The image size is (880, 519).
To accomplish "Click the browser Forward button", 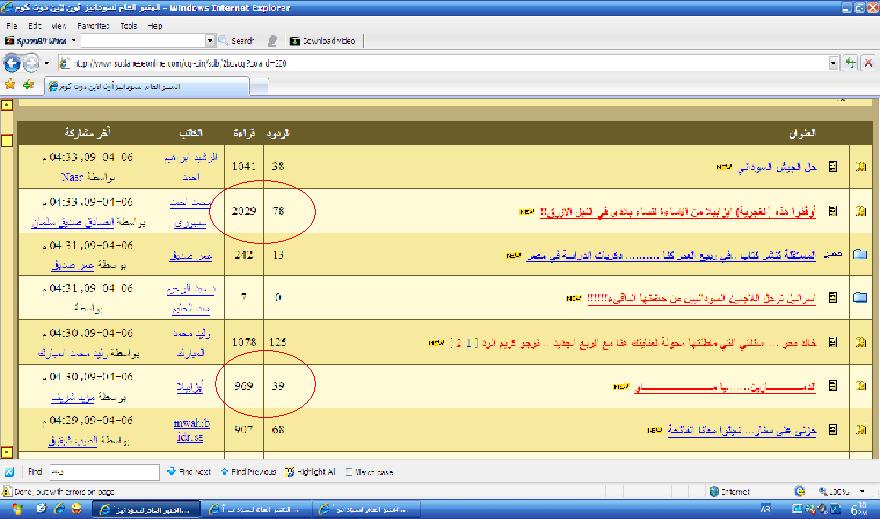I will pos(33,62).
